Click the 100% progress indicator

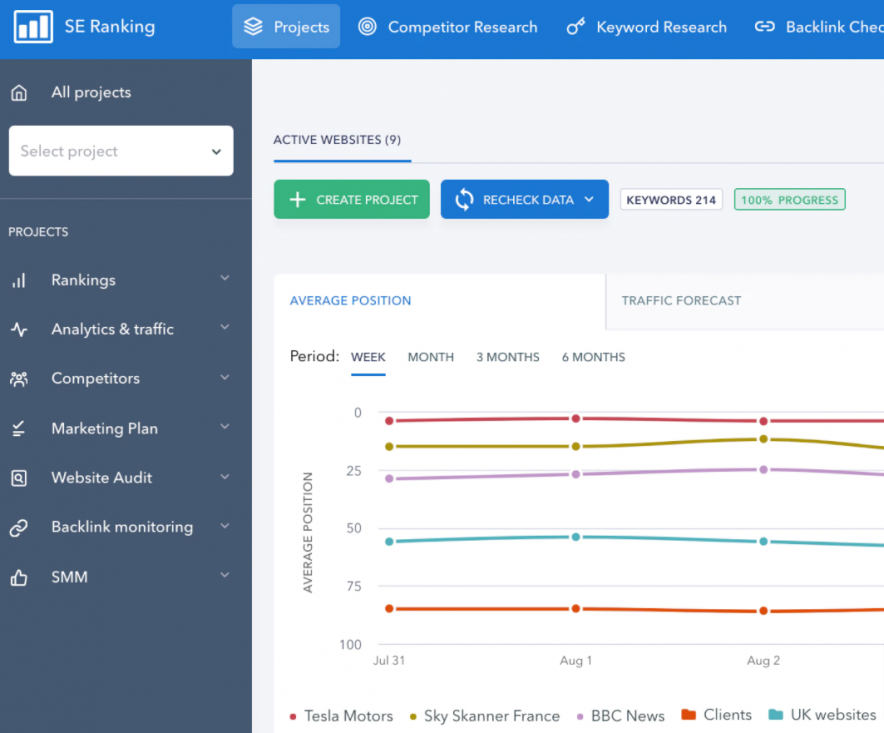[790, 199]
